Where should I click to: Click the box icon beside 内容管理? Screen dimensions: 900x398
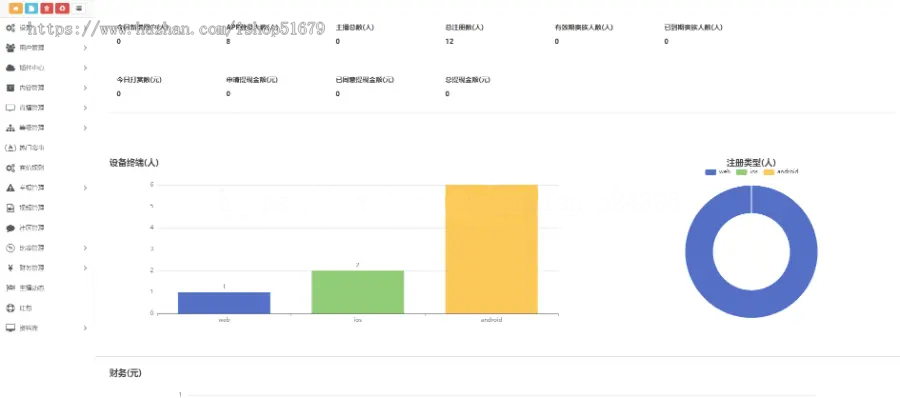(x=10, y=88)
